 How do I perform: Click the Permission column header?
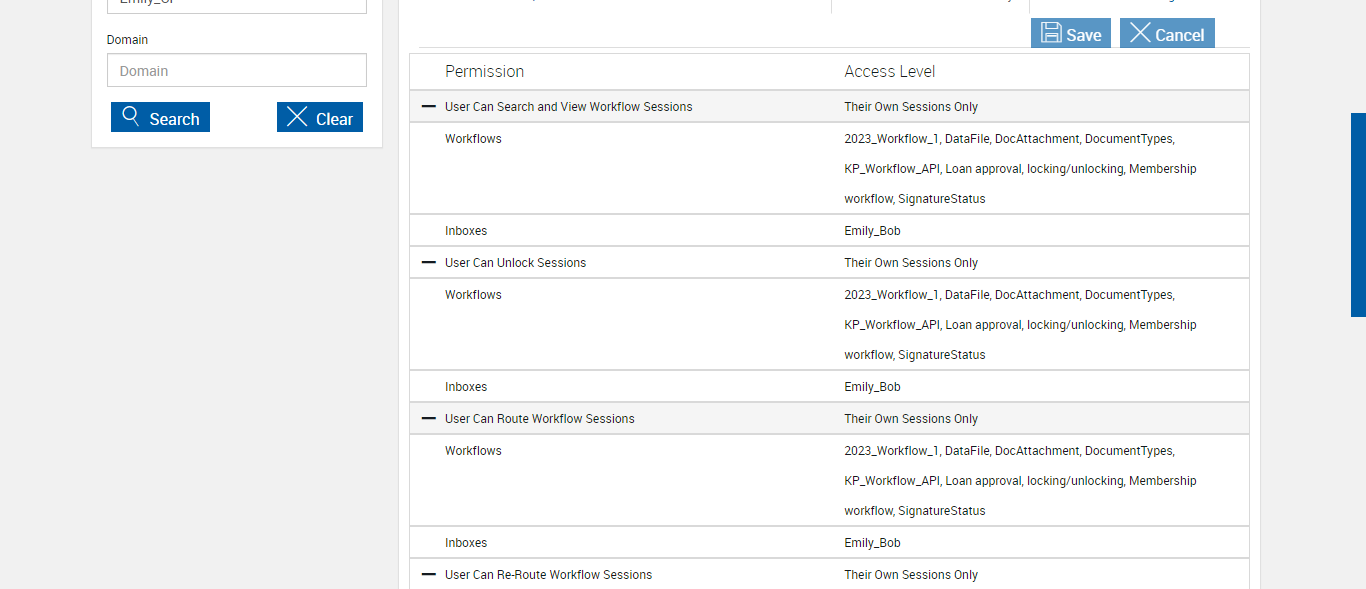click(484, 71)
